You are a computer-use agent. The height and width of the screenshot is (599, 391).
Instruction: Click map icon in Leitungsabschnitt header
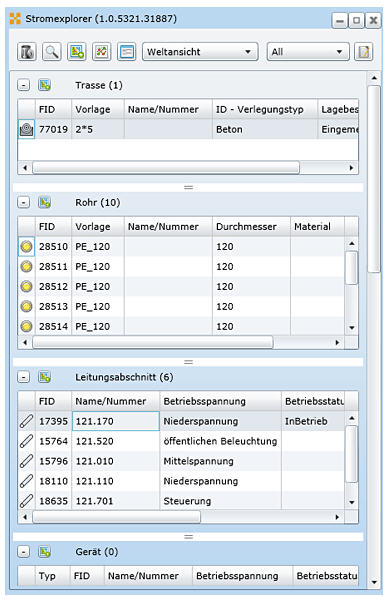(45, 377)
